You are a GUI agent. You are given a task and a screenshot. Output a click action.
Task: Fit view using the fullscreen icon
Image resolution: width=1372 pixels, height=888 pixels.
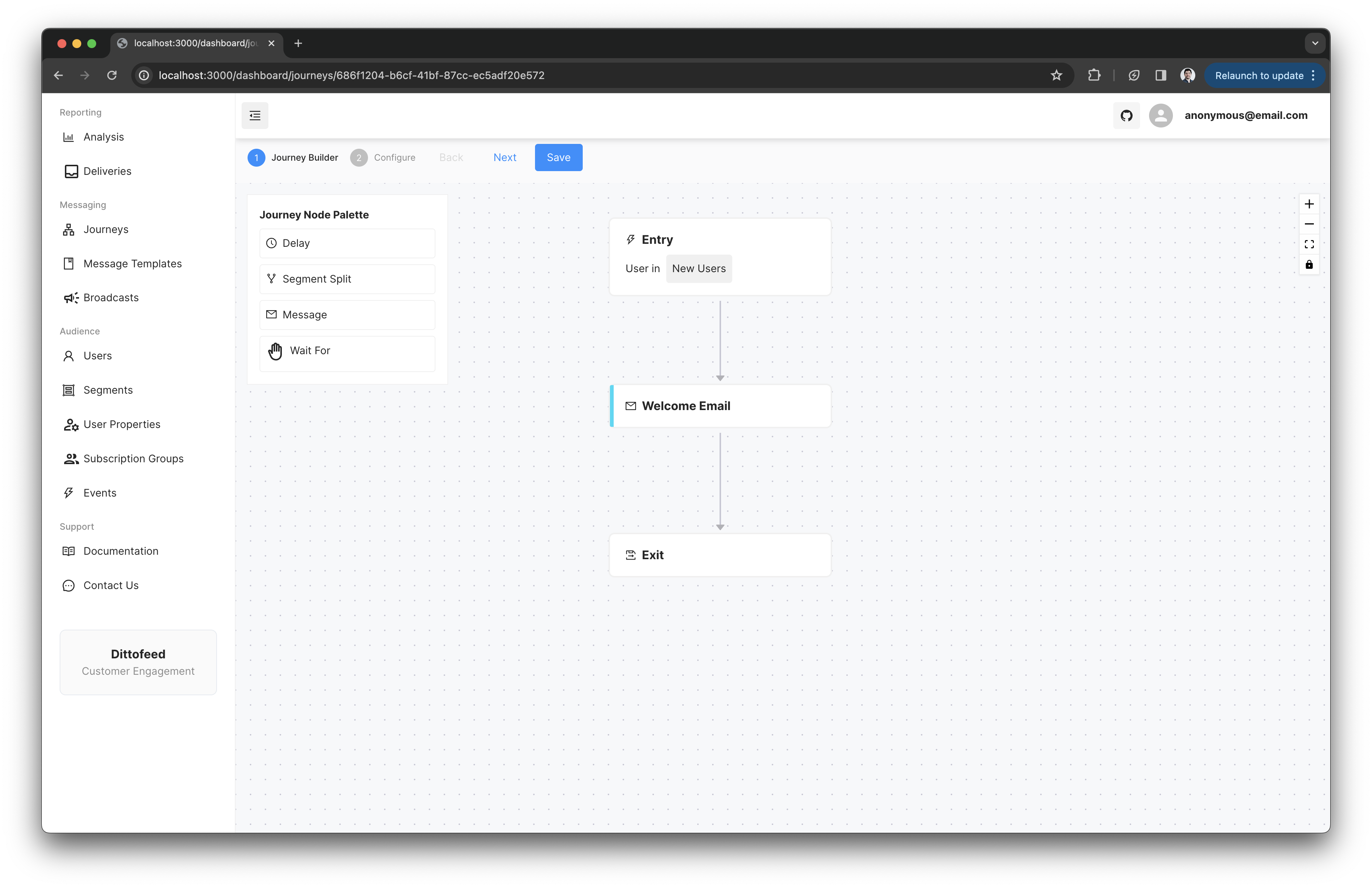pyautogui.click(x=1309, y=244)
